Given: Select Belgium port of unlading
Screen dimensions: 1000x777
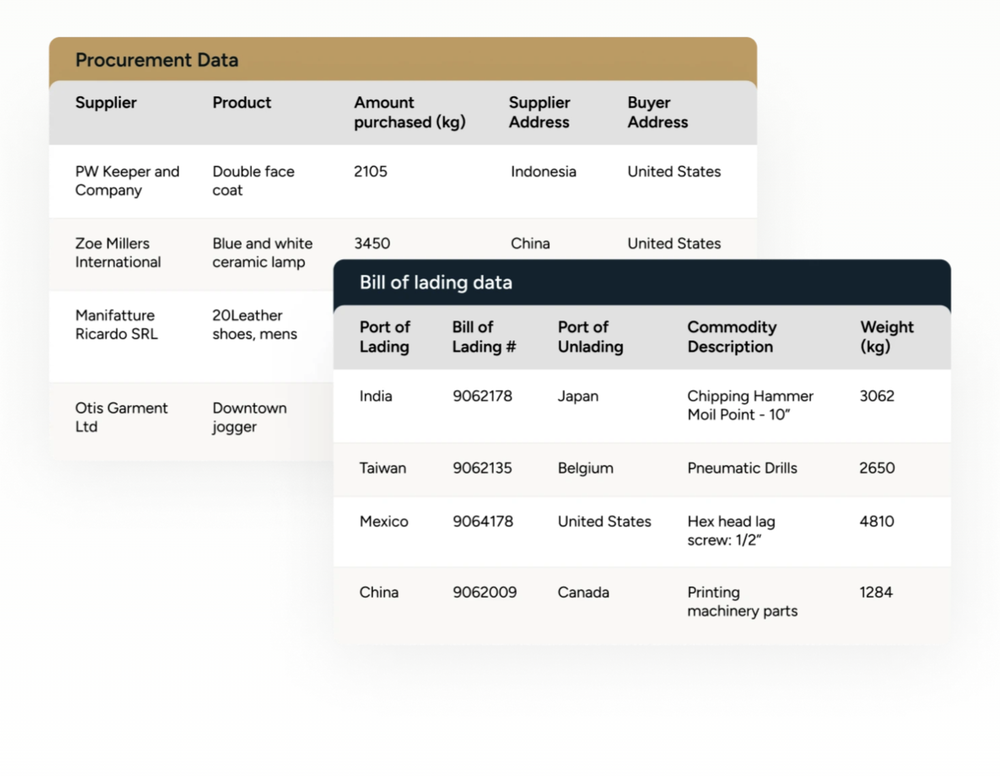Looking at the screenshot, I should 585,468.
